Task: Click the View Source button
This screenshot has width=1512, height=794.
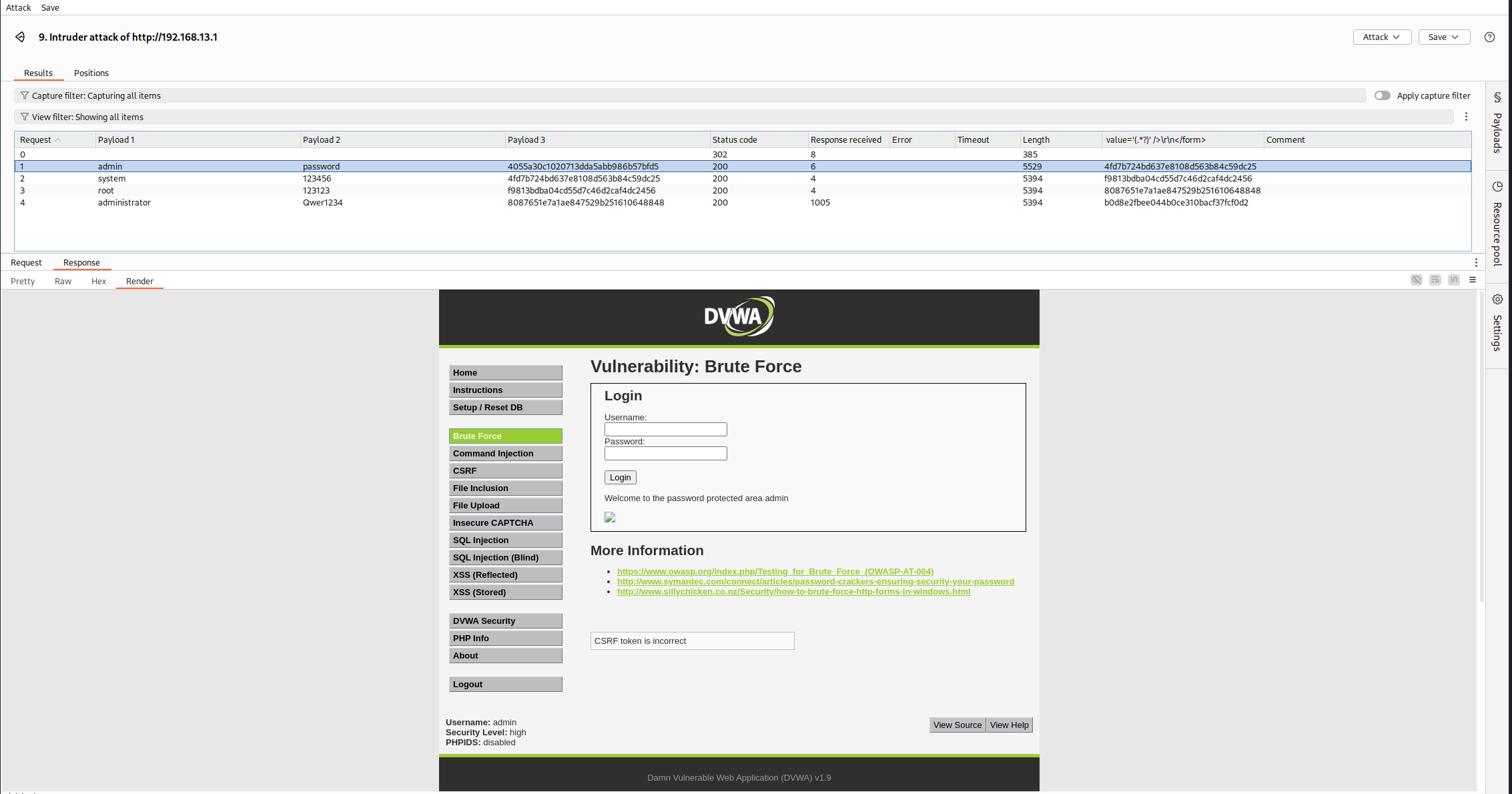Action: [x=957, y=725]
